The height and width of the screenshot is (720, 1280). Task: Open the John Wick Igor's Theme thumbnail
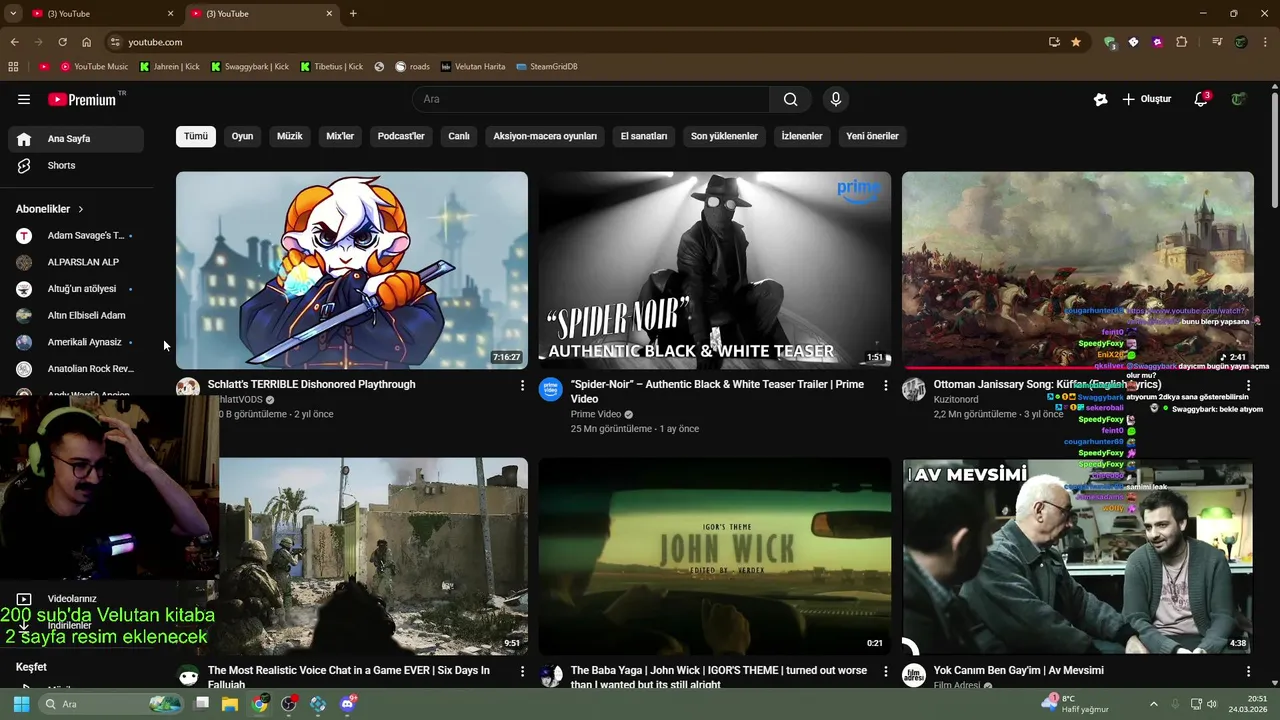pos(715,556)
